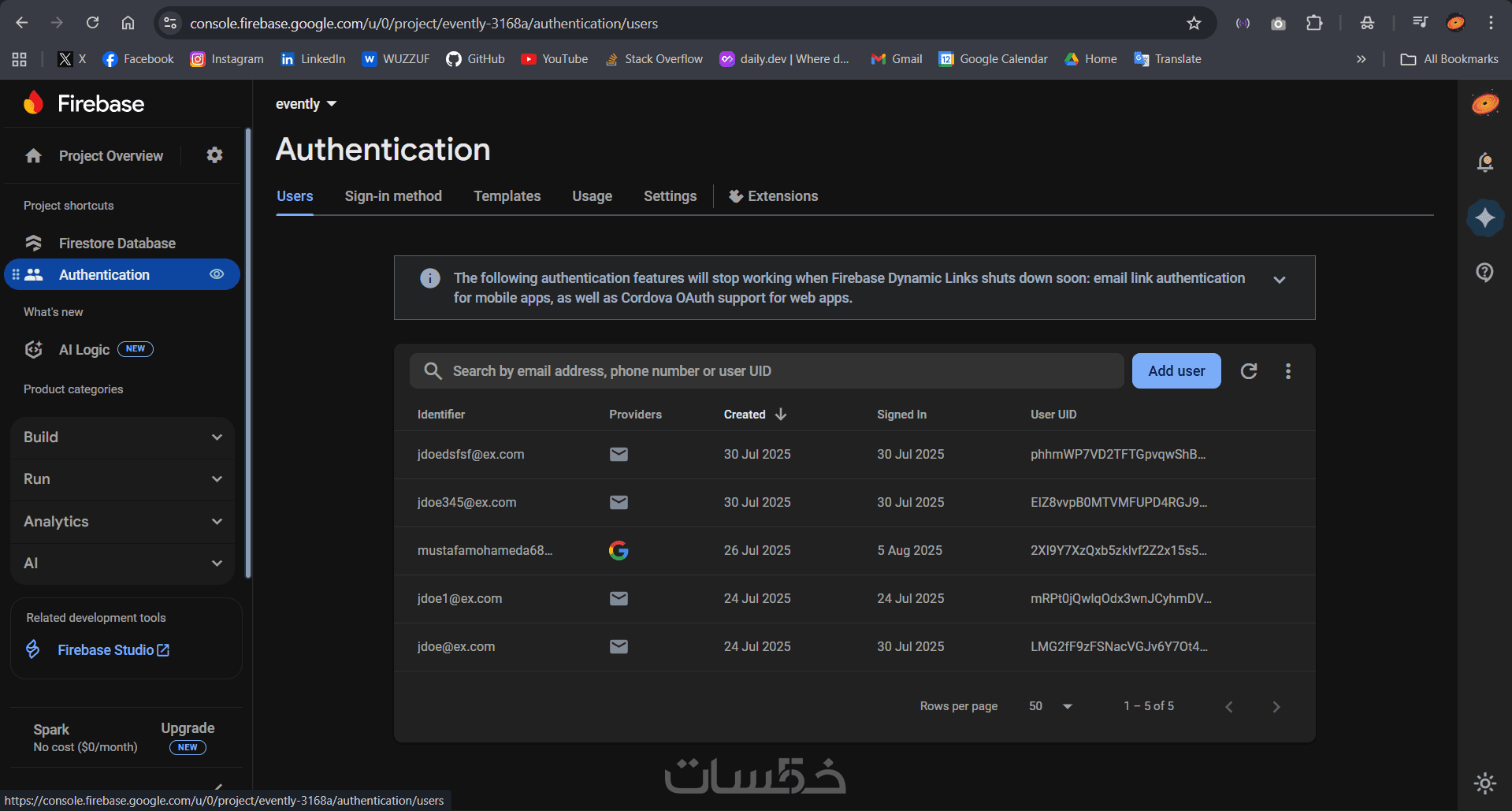Screen dimensions: 1512x811
Task: Click the browser reload button
Action: [92, 23]
